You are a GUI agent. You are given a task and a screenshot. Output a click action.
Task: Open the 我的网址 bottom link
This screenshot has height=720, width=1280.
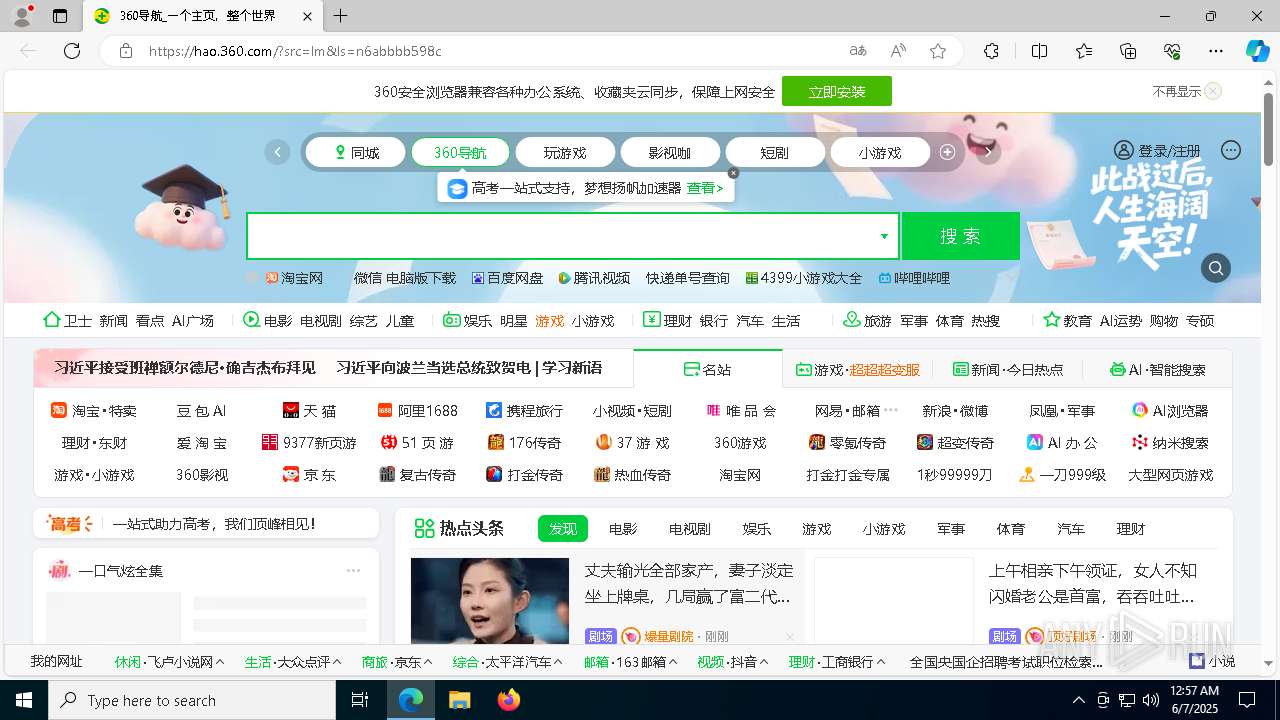(56, 661)
